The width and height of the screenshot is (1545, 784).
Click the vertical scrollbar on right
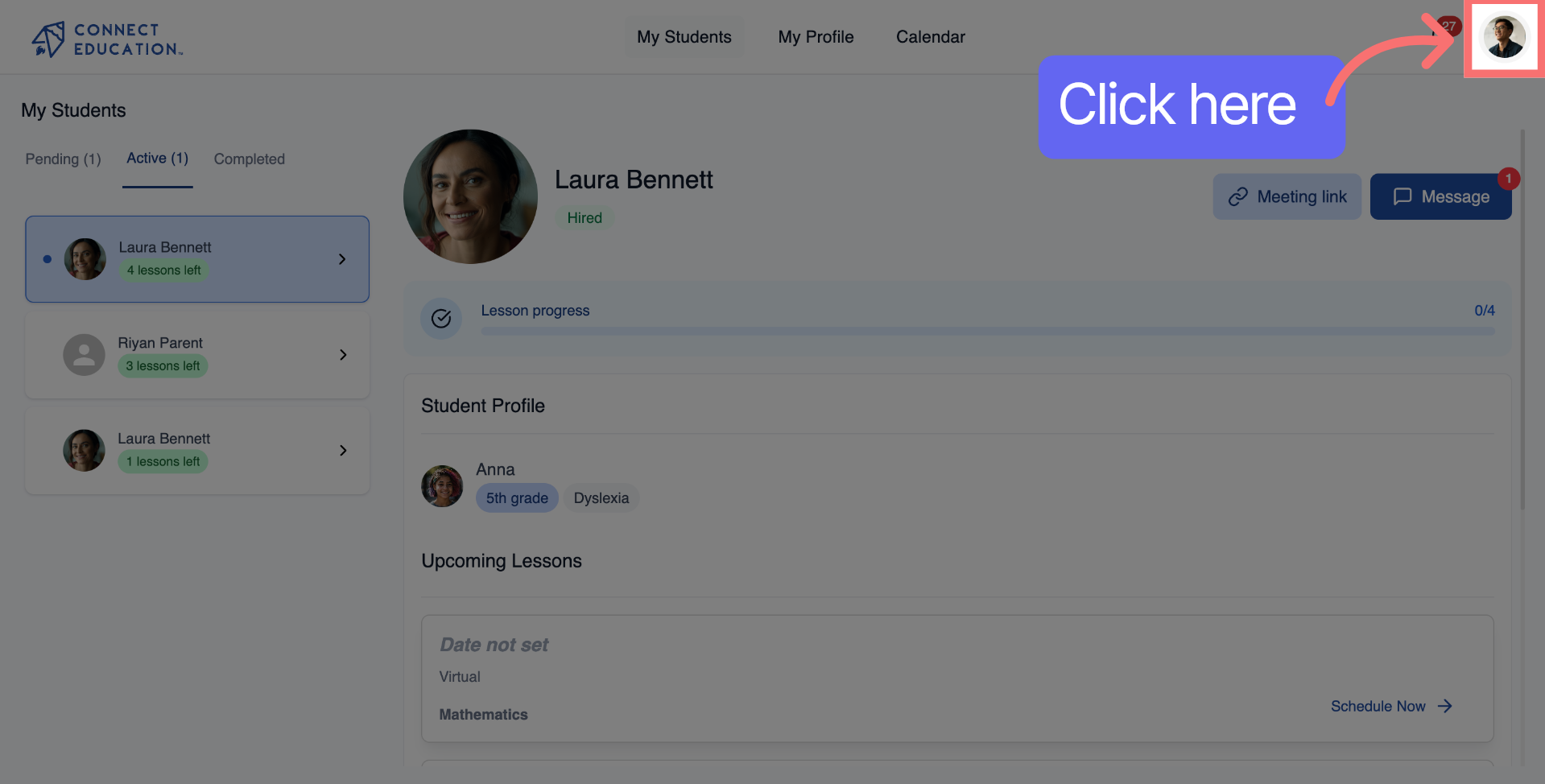click(x=1522, y=320)
